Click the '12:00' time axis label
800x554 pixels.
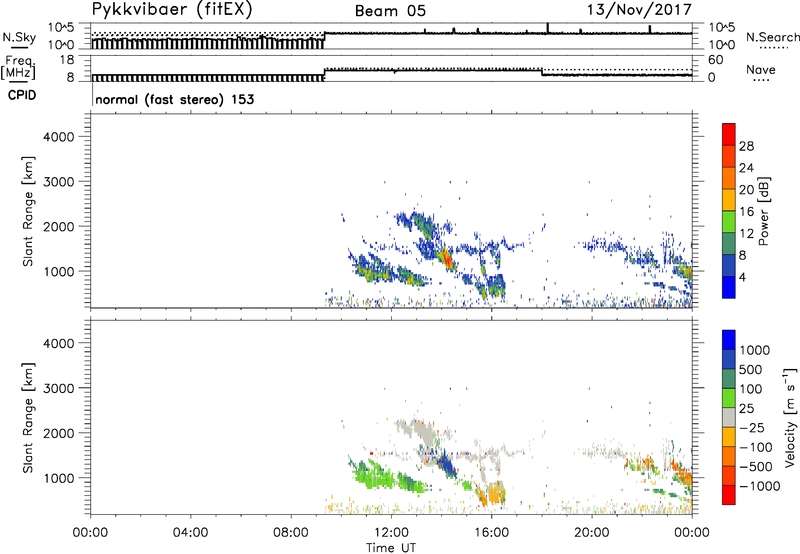[391, 532]
